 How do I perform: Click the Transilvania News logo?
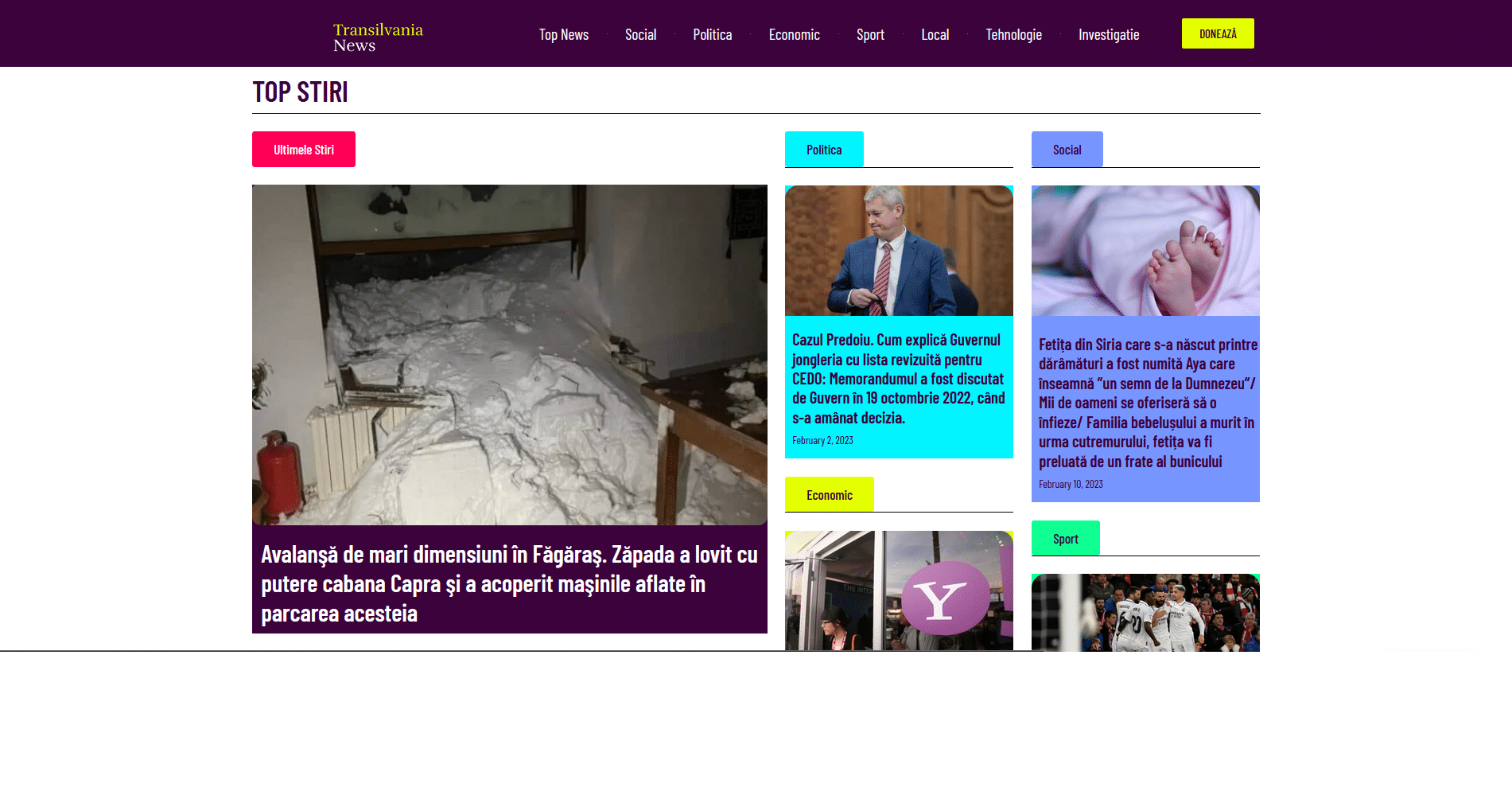[378, 37]
